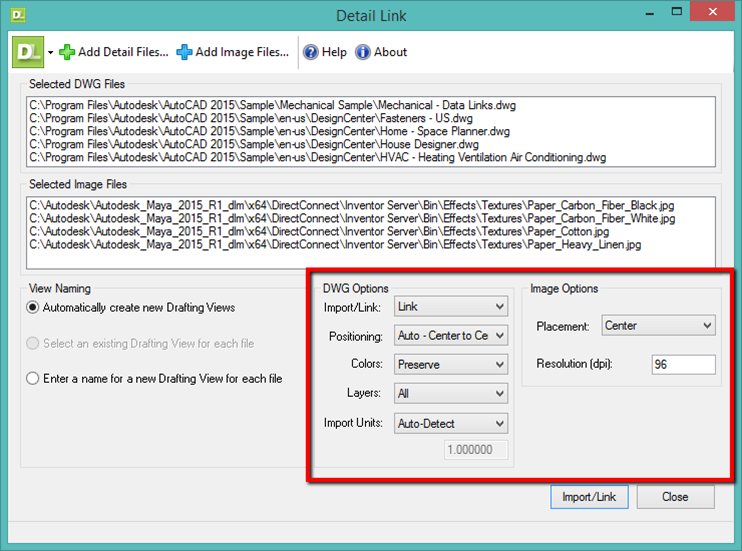Click Add Image Files toolbar button
The image size is (742, 551).
click(232, 52)
